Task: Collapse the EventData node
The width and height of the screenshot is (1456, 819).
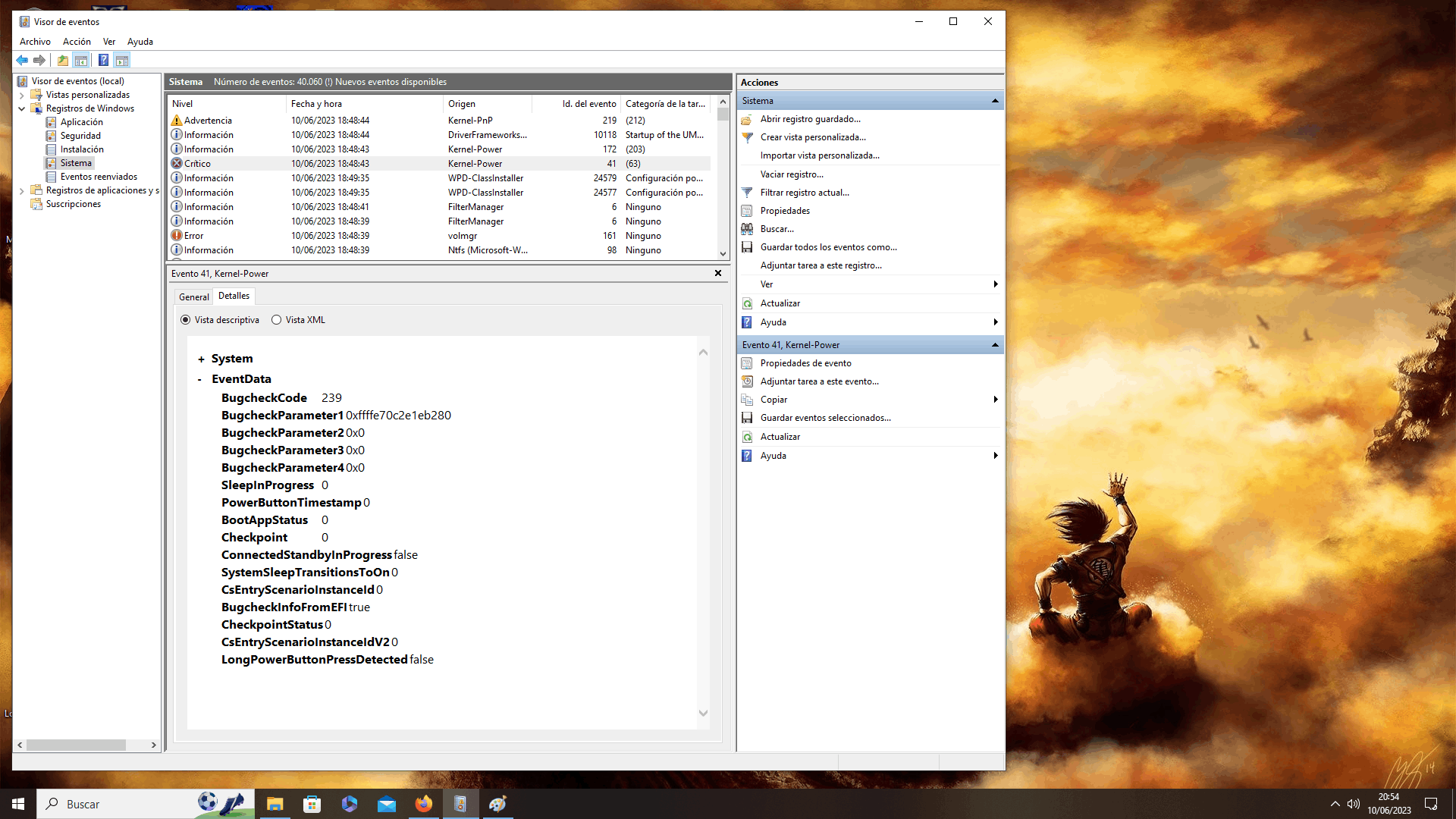Action: coord(200,380)
